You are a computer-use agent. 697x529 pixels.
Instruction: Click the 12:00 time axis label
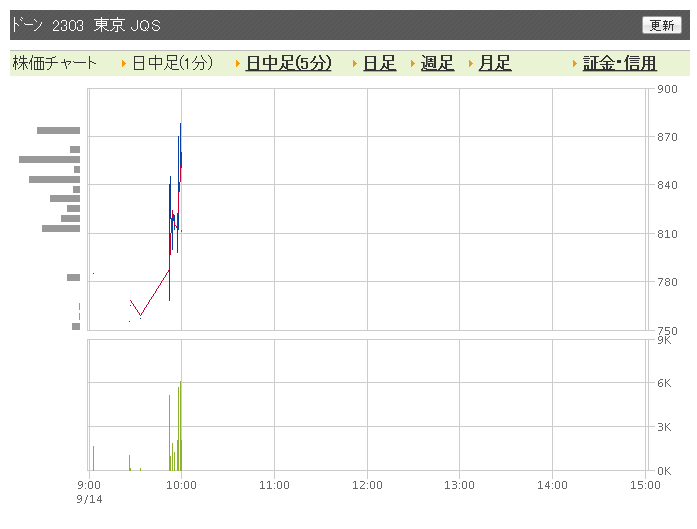point(367,485)
